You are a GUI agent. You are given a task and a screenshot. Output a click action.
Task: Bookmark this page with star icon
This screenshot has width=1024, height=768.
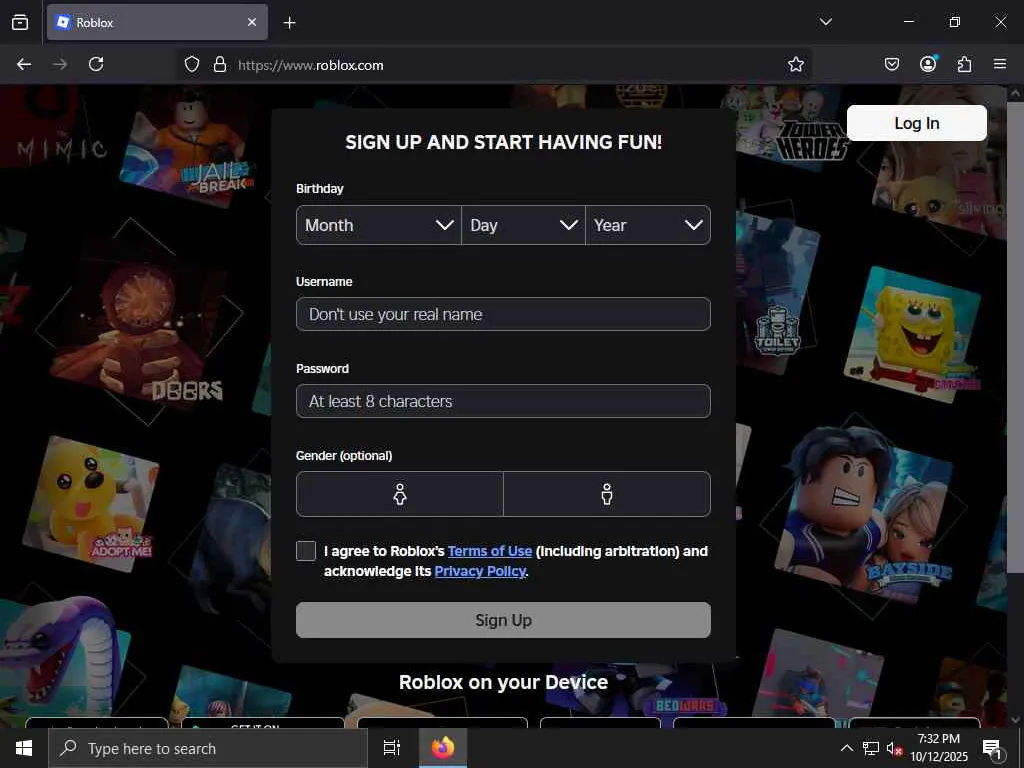[x=795, y=64]
